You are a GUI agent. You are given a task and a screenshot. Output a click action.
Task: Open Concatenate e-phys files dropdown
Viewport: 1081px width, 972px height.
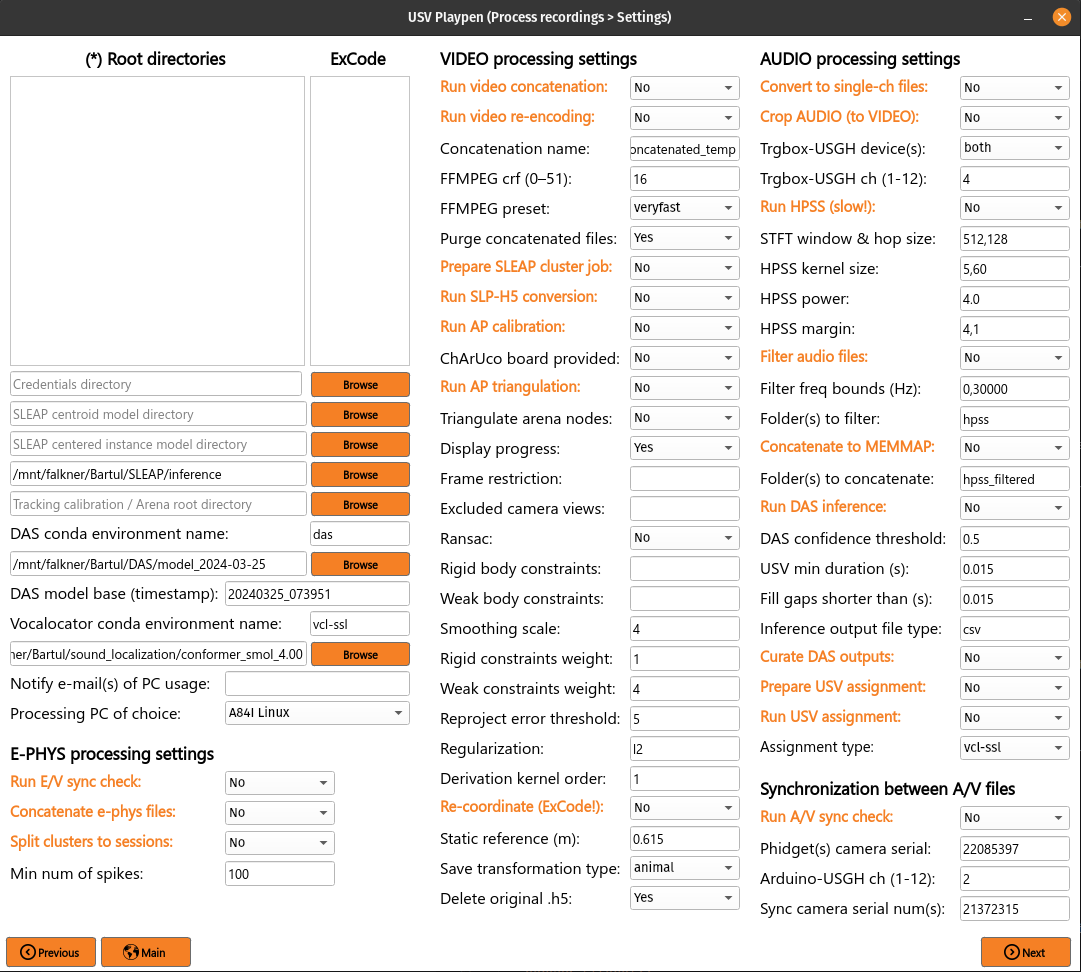click(x=279, y=813)
